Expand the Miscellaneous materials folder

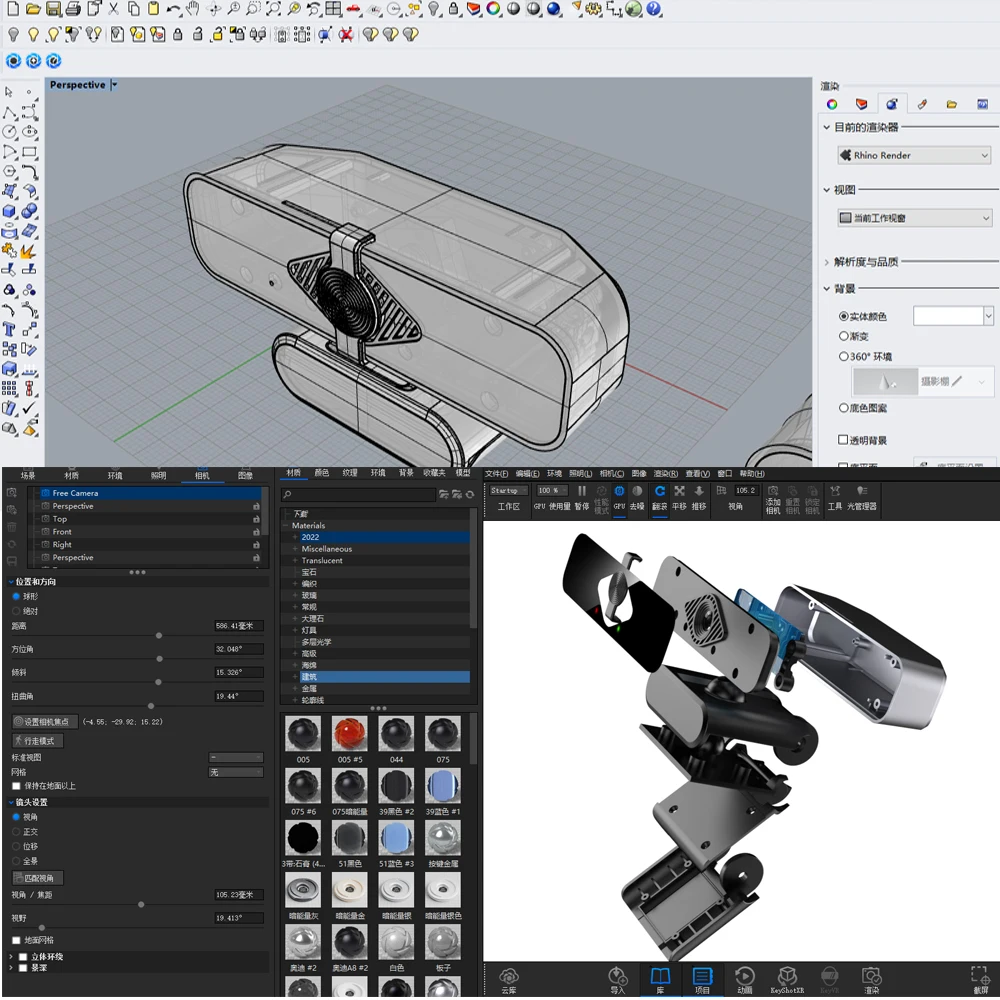[x=295, y=549]
